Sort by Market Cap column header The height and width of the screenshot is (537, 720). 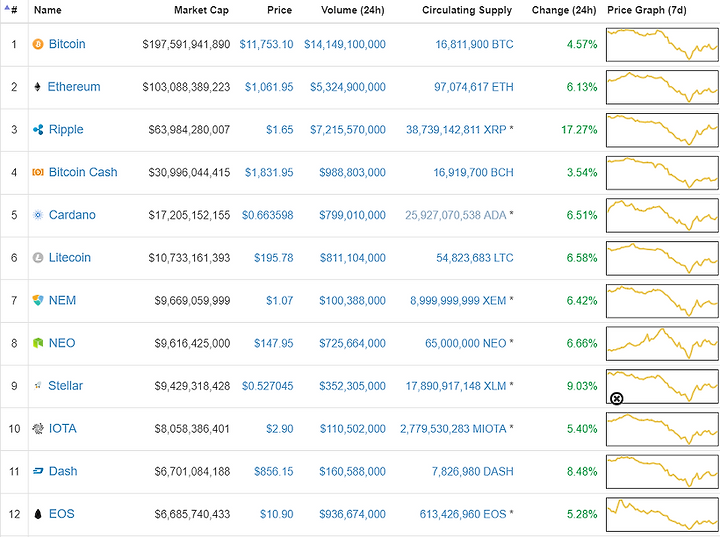click(201, 10)
